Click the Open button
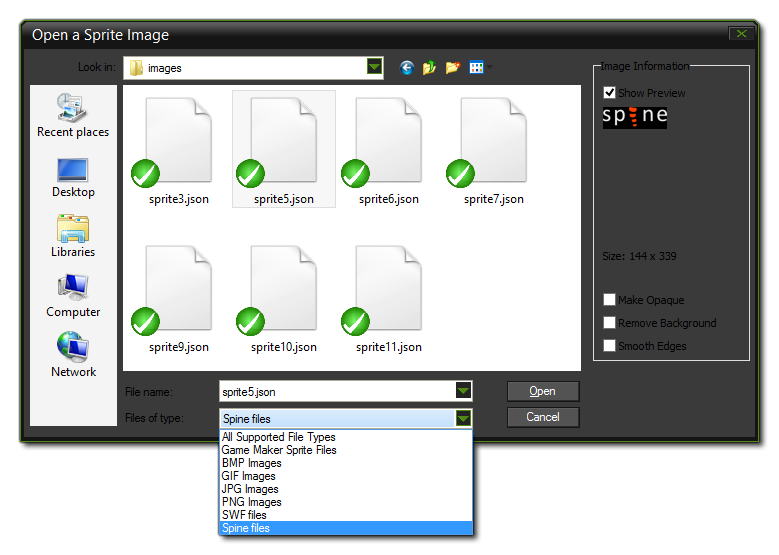779x555 pixels. 542,391
